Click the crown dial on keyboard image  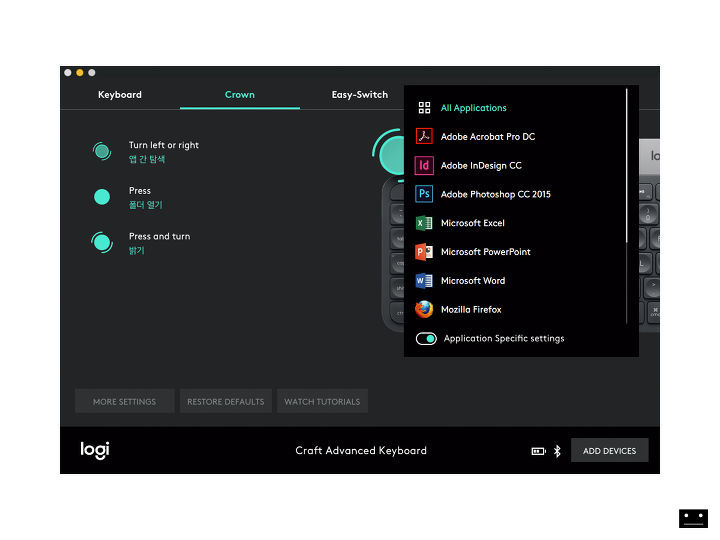point(389,154)
